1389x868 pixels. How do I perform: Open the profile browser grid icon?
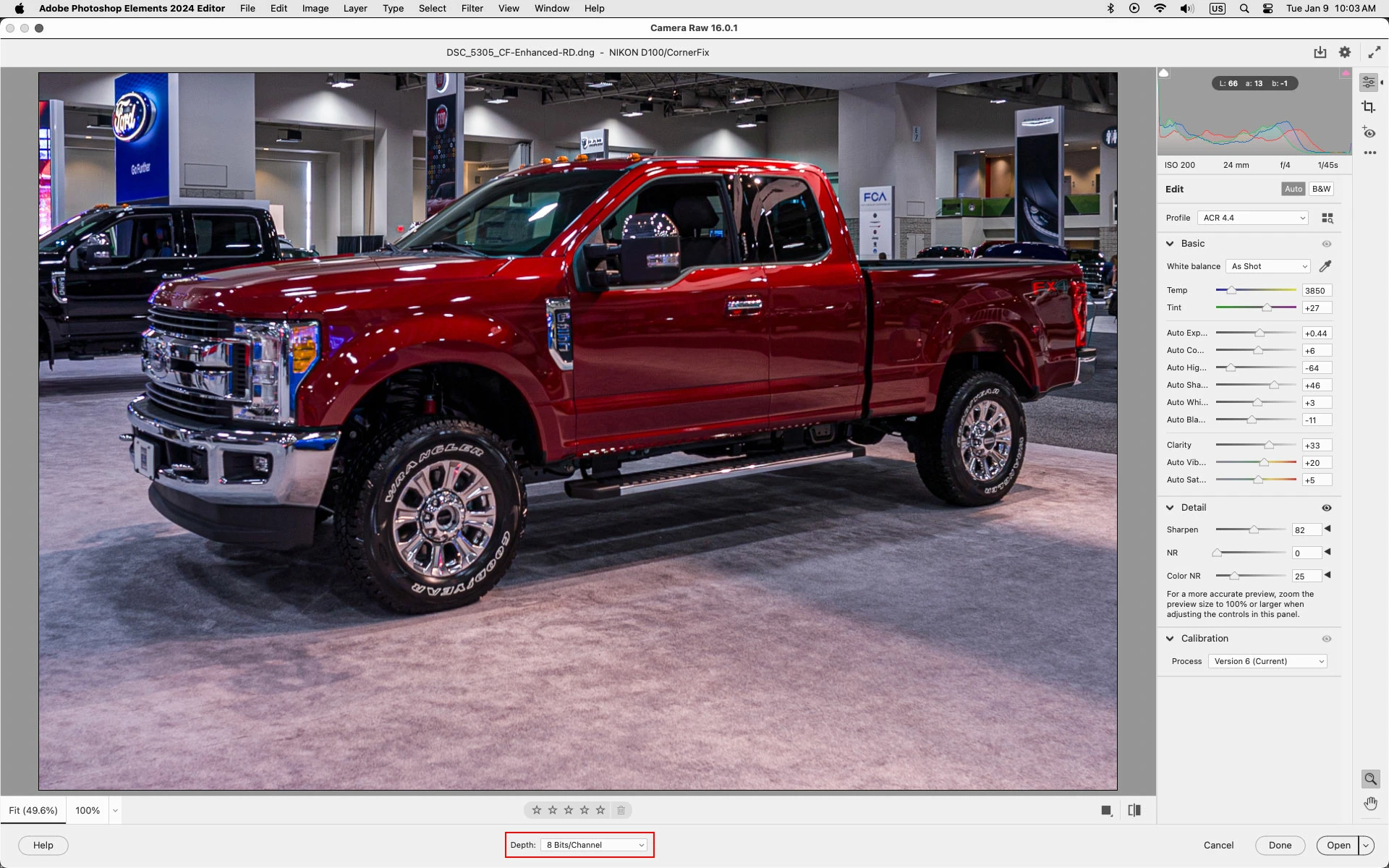1328,218
